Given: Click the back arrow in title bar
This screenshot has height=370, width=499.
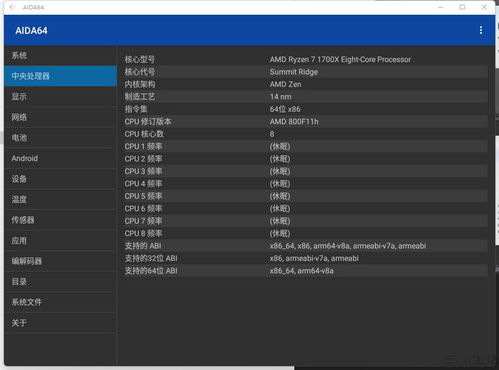Looking at the screenshot, I should click(12, 7).
